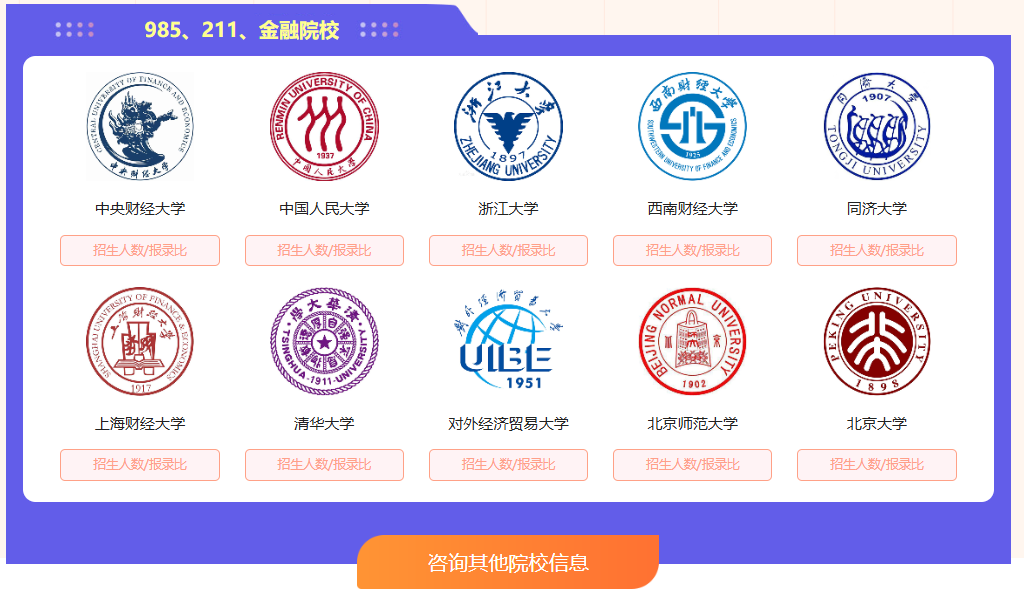This screenshot has width=1024, height=590.
Task: Click the Central University of Finance logo
Action: pyautogui.click(x=140, y=126)
